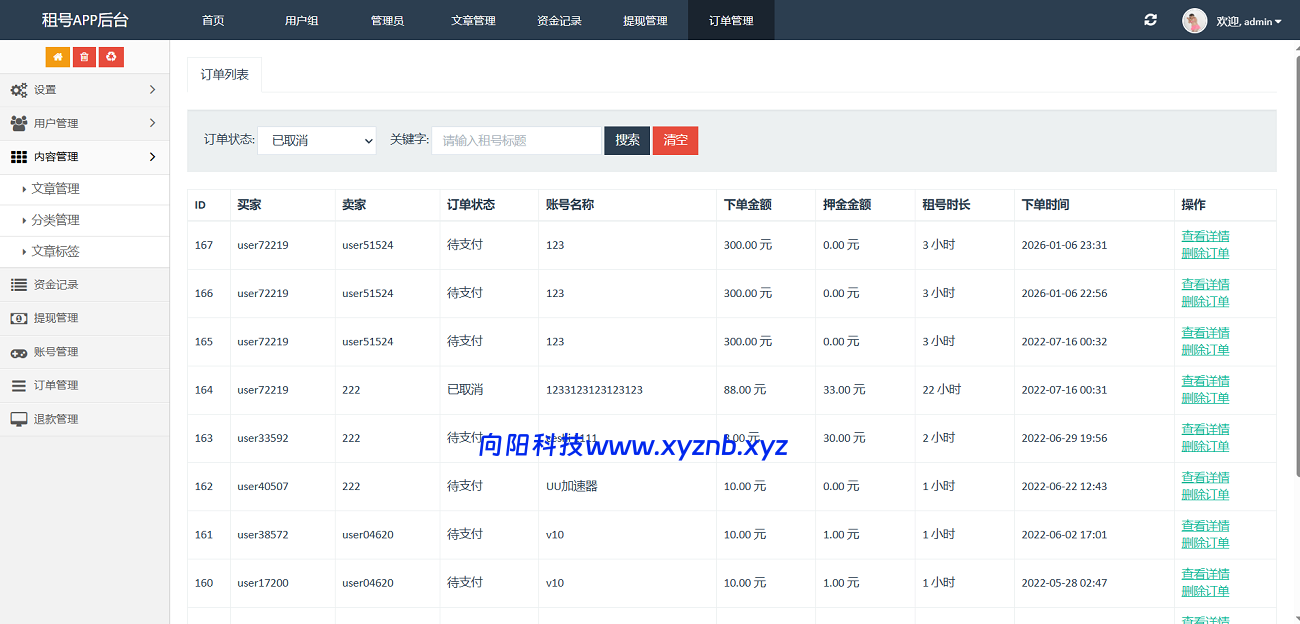This screenshot has height=624, width=1300.
Task: Switch to the 文章管理 top menu
Action: pos(473,20)
